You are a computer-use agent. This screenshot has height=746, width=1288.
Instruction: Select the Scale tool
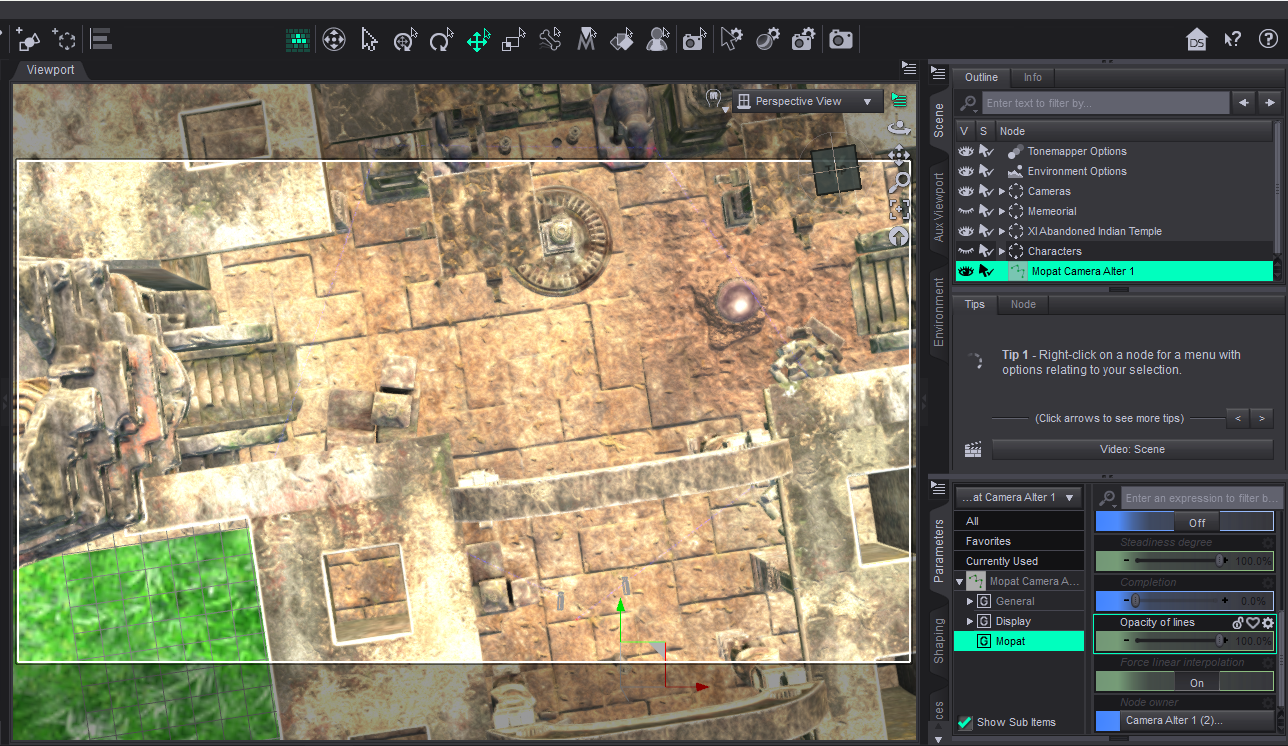pyautogui.click(x=514, y=40)
